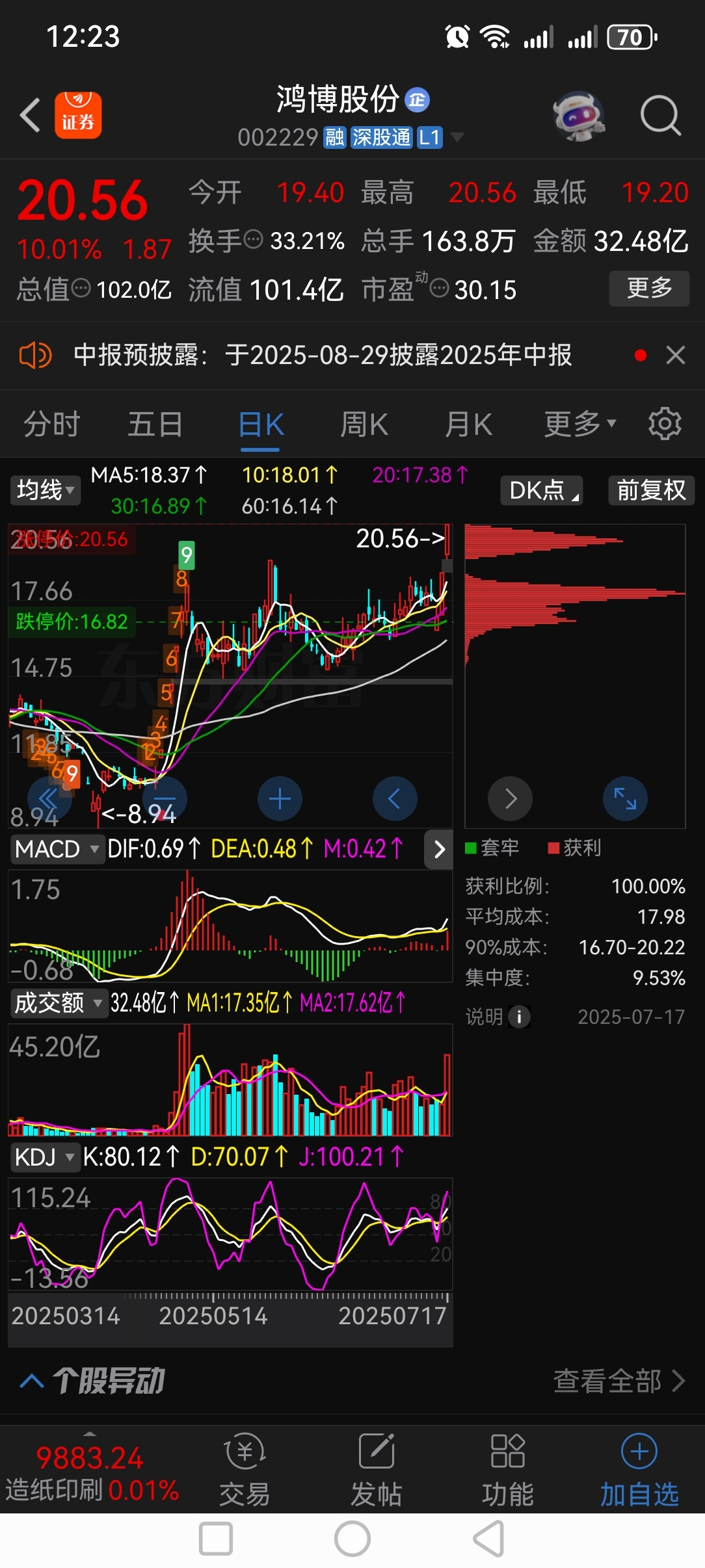Image resolution: width=705 pixels, height=1568 pixels.
Task: Tap the back arrow at top left
Action: tap(30, 116)
